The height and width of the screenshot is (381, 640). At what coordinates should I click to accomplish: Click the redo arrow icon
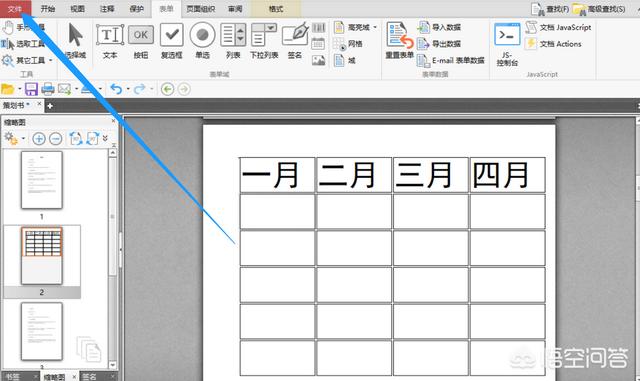click(140, 89)
